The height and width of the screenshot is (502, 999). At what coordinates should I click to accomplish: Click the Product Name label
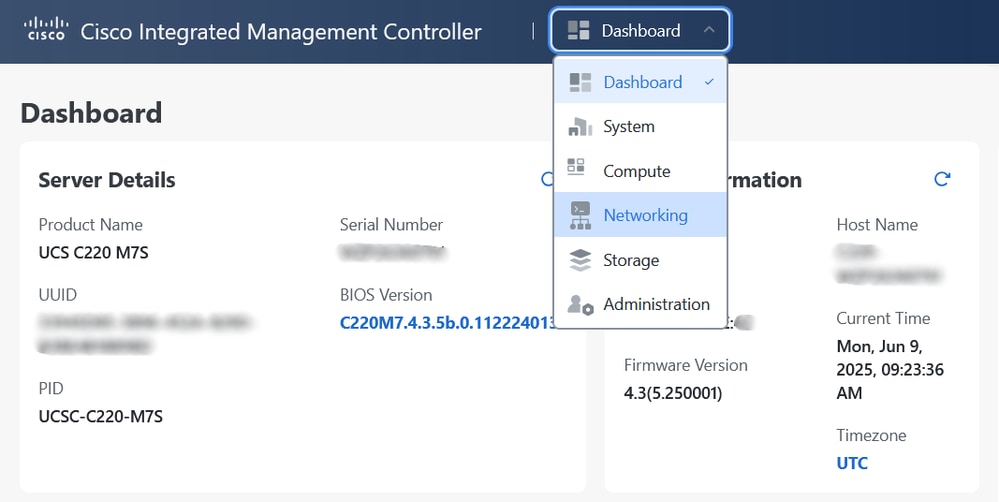point(90,224)
